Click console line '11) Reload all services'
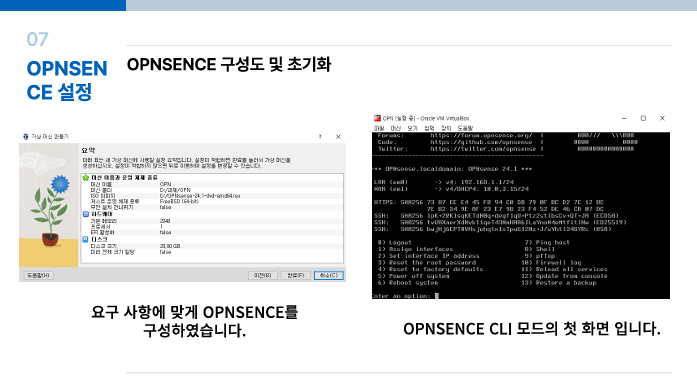Viewport: 697px width, 389px height. click(564, 269)
